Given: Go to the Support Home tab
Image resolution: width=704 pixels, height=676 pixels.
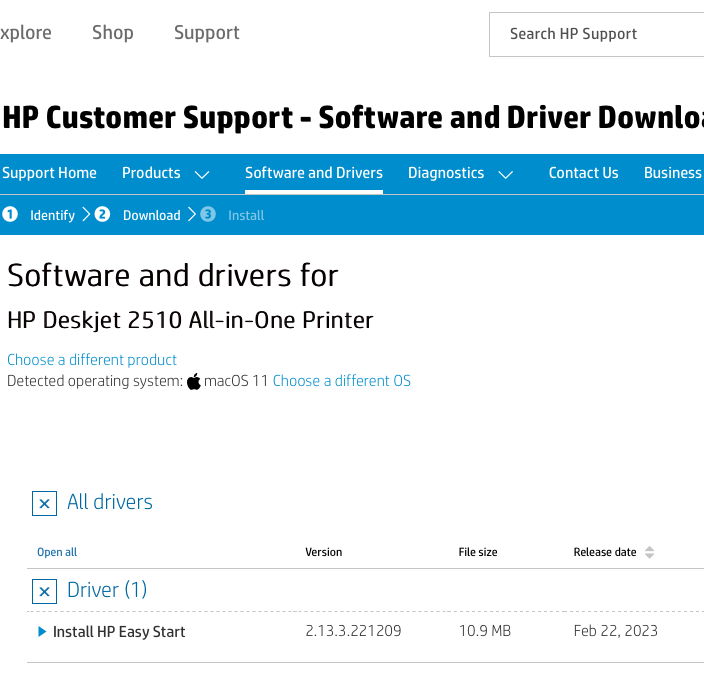Looking at the screenshot, I should pyautogui.click(x=49, y=173).
